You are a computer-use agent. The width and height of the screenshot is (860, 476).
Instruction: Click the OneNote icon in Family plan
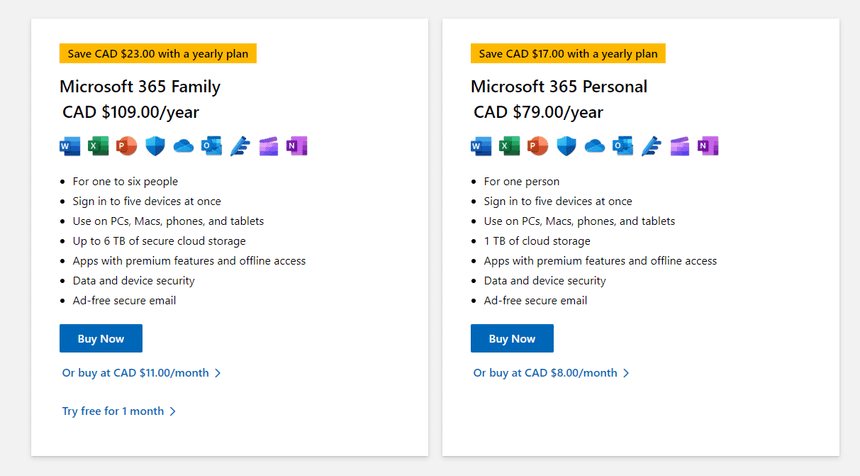pyautogui.click(x=296, y=146)
